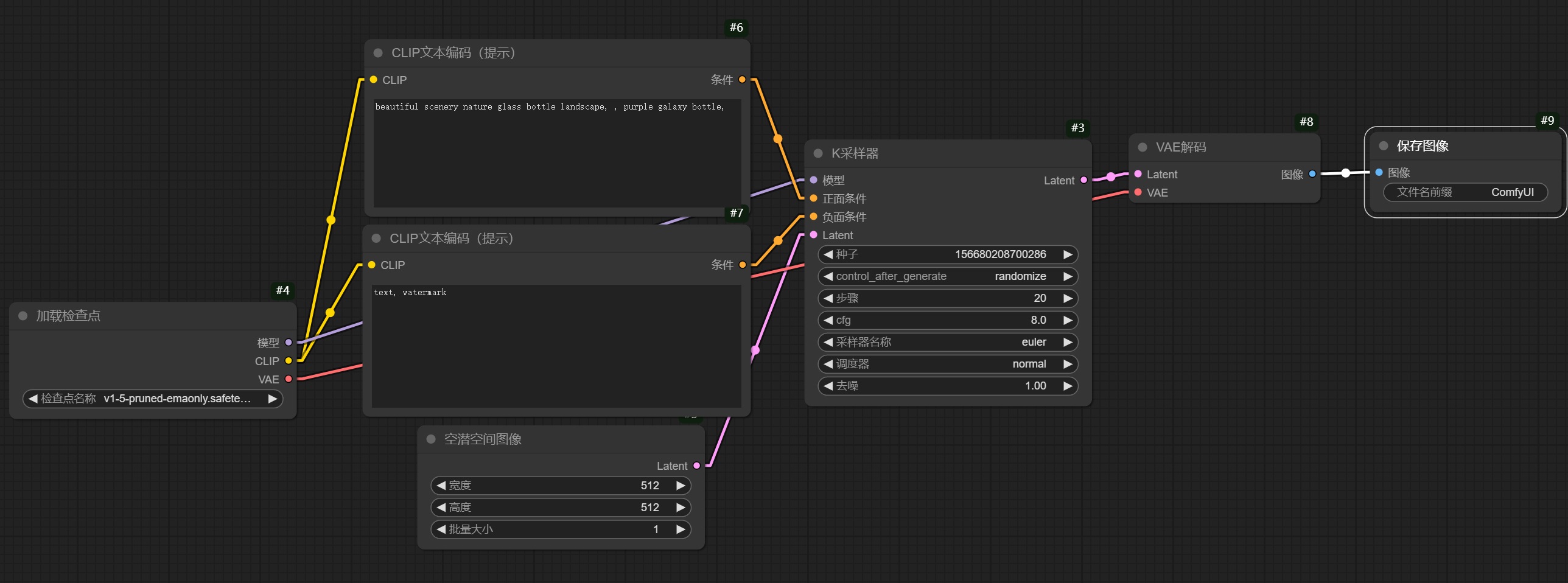Click the VAE解码 图像 output socket
Image resolution: width=1568 pixels, height=583 pixels.
(x=1312, y=174)
